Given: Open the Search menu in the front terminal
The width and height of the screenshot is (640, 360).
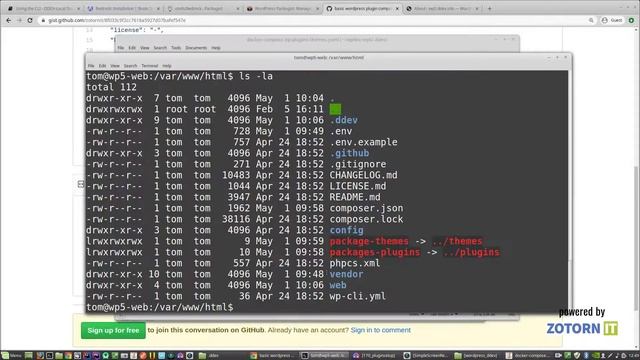Looking at the screenshot, I should [x=131, y=66].
